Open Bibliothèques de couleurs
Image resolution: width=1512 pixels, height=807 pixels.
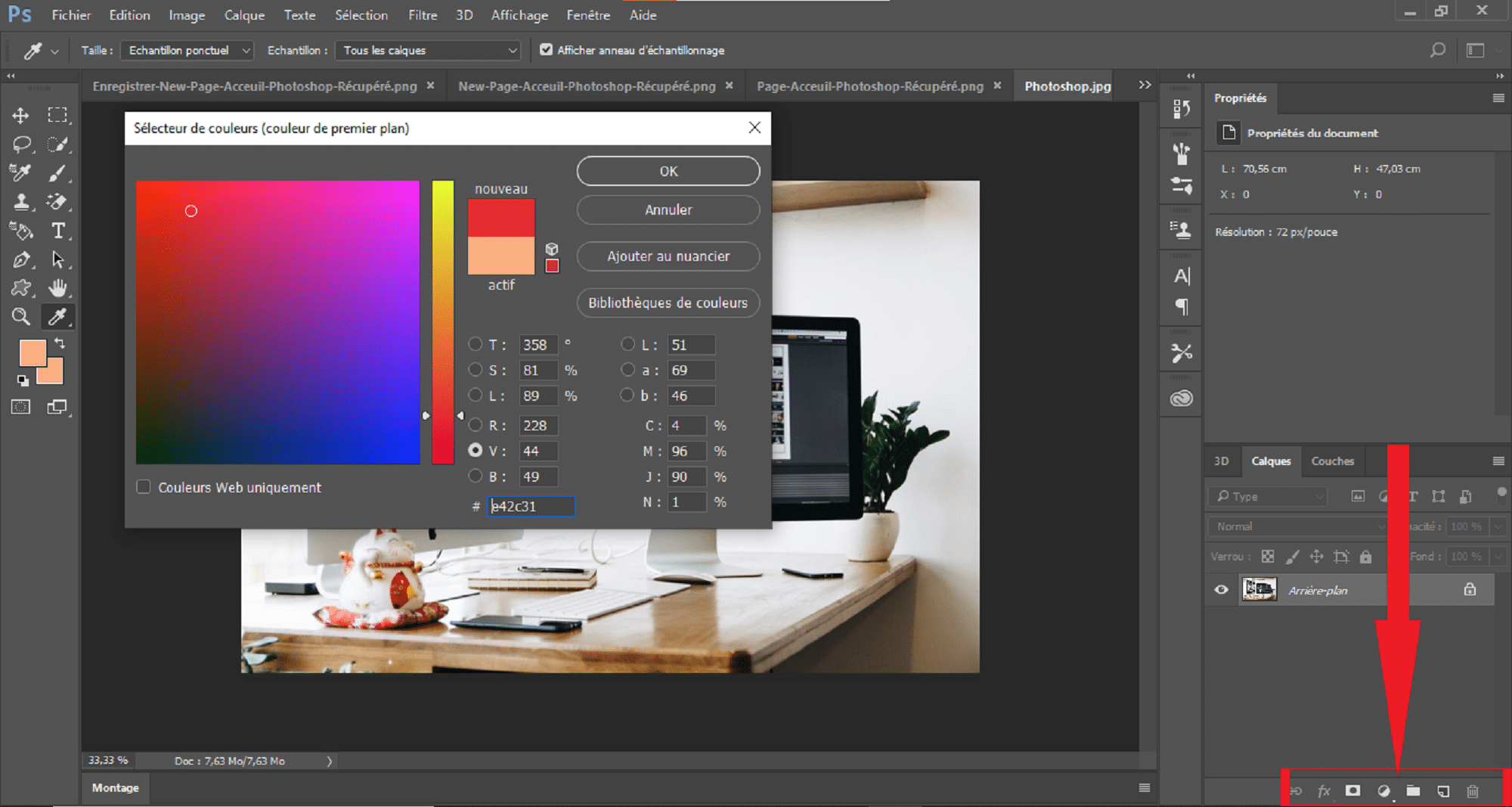click(668, 303)
